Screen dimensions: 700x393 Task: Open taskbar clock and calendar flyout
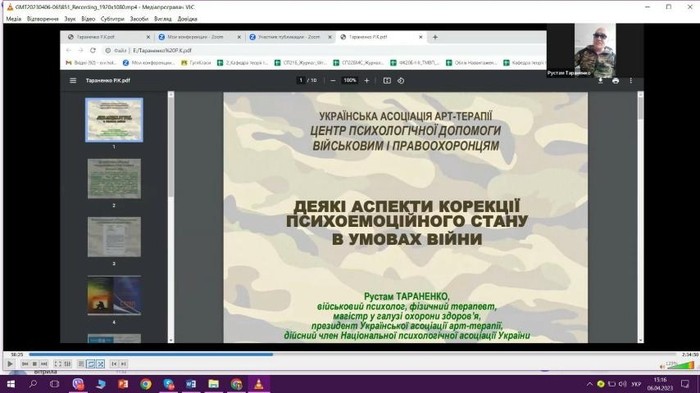pos(660,384)
